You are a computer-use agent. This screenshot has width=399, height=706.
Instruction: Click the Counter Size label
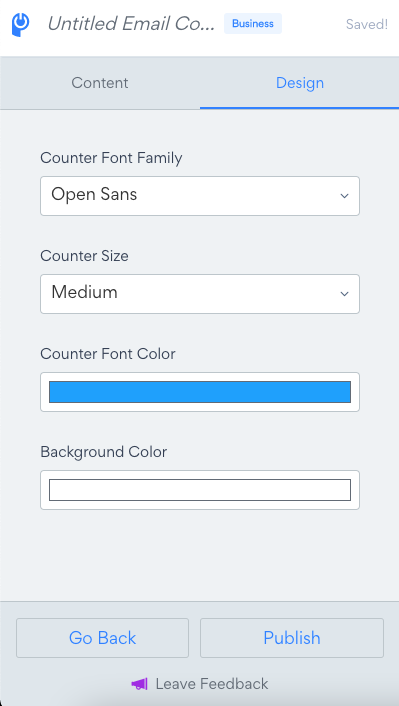pyautogui.click(x=84, y=256)
